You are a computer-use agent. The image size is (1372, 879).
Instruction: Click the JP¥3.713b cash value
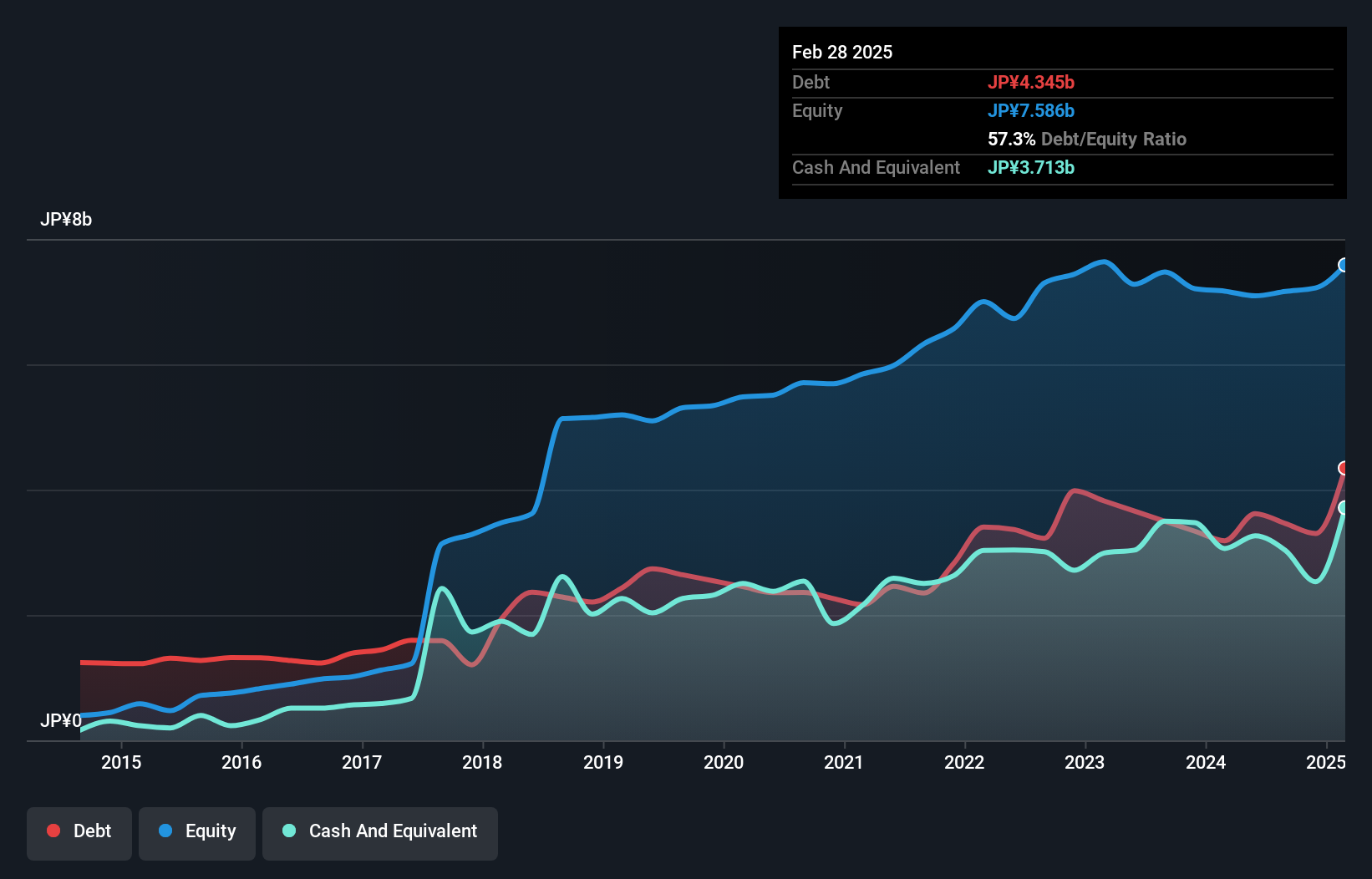1031,167
